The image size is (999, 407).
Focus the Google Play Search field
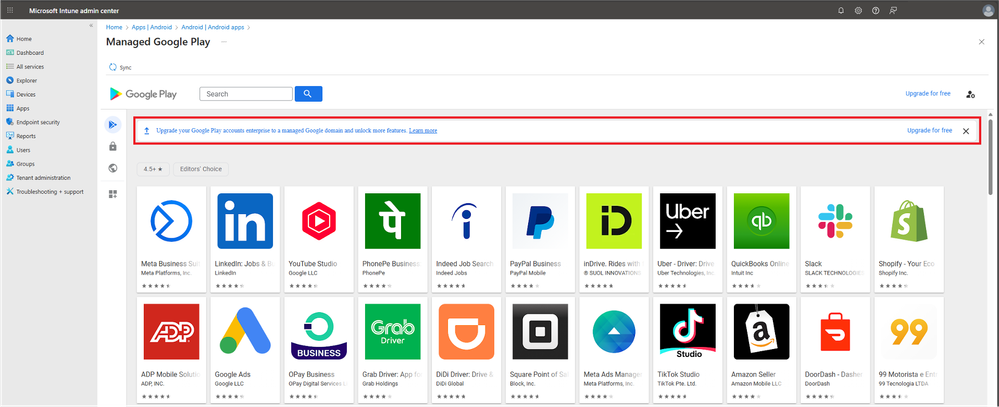(x=246, y=94)
